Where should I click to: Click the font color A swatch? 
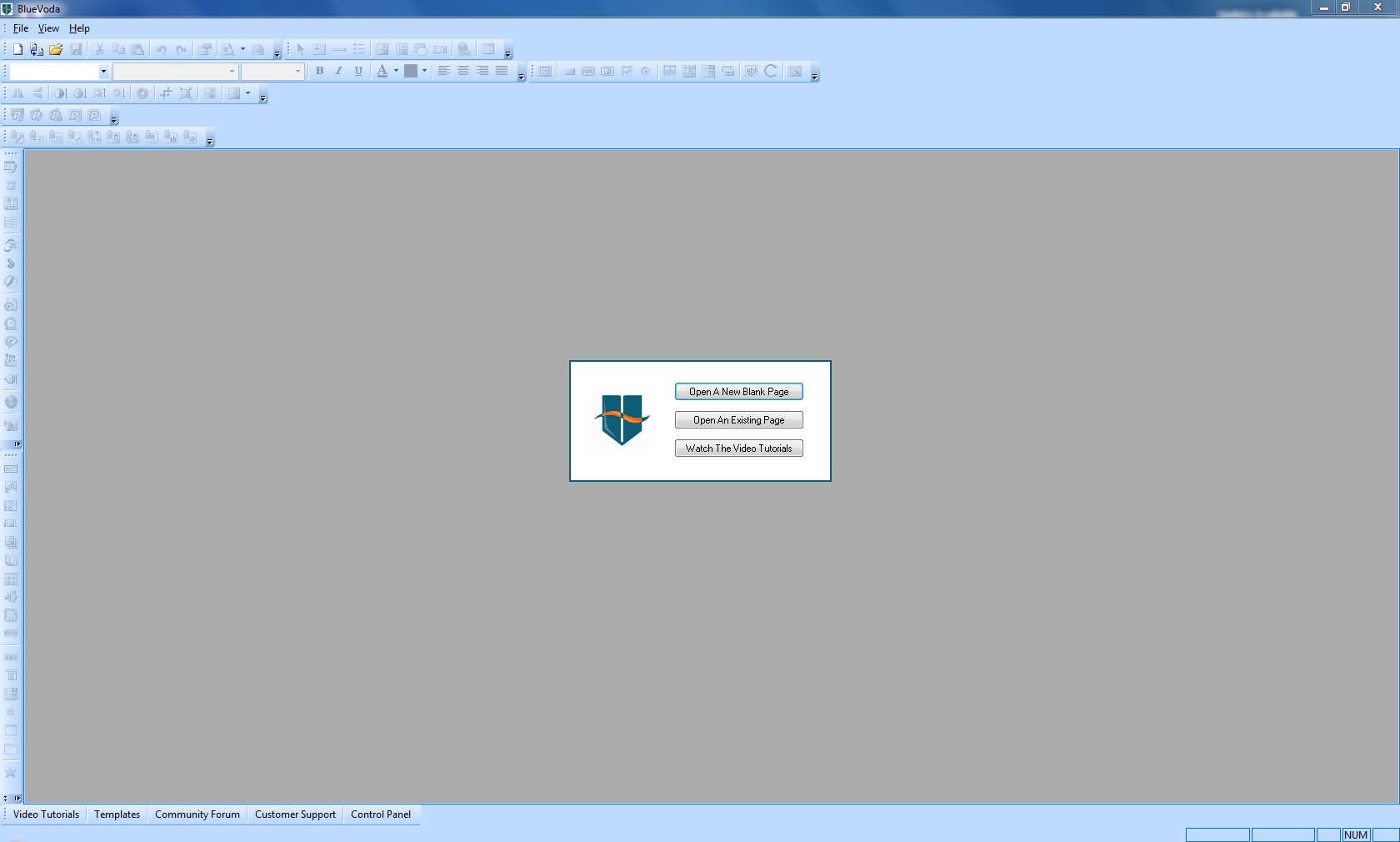pyautogui.click(x=382, y=71)
